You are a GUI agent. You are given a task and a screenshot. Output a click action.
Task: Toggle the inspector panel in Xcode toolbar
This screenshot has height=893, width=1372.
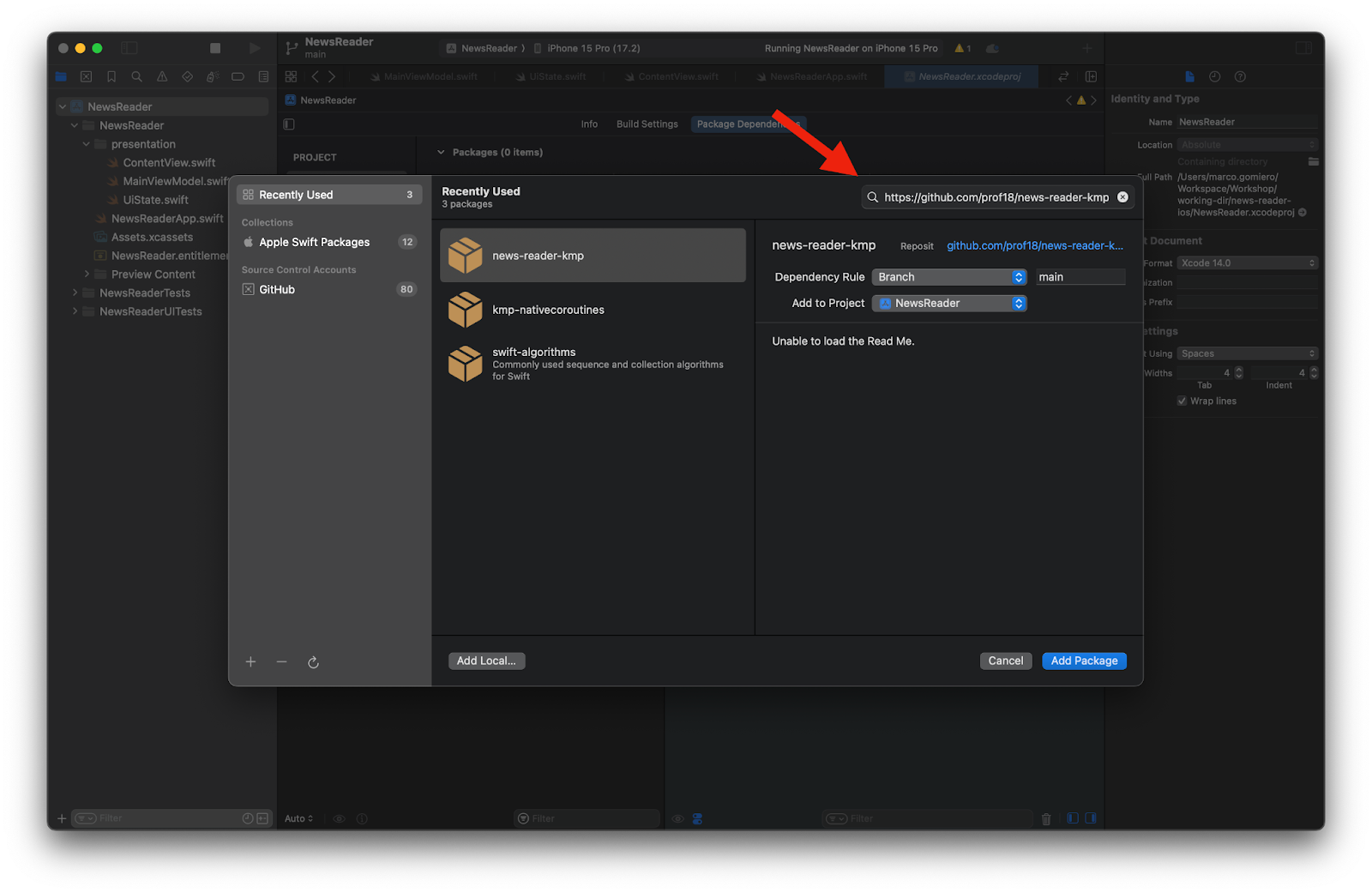[x=1303, y=48]
